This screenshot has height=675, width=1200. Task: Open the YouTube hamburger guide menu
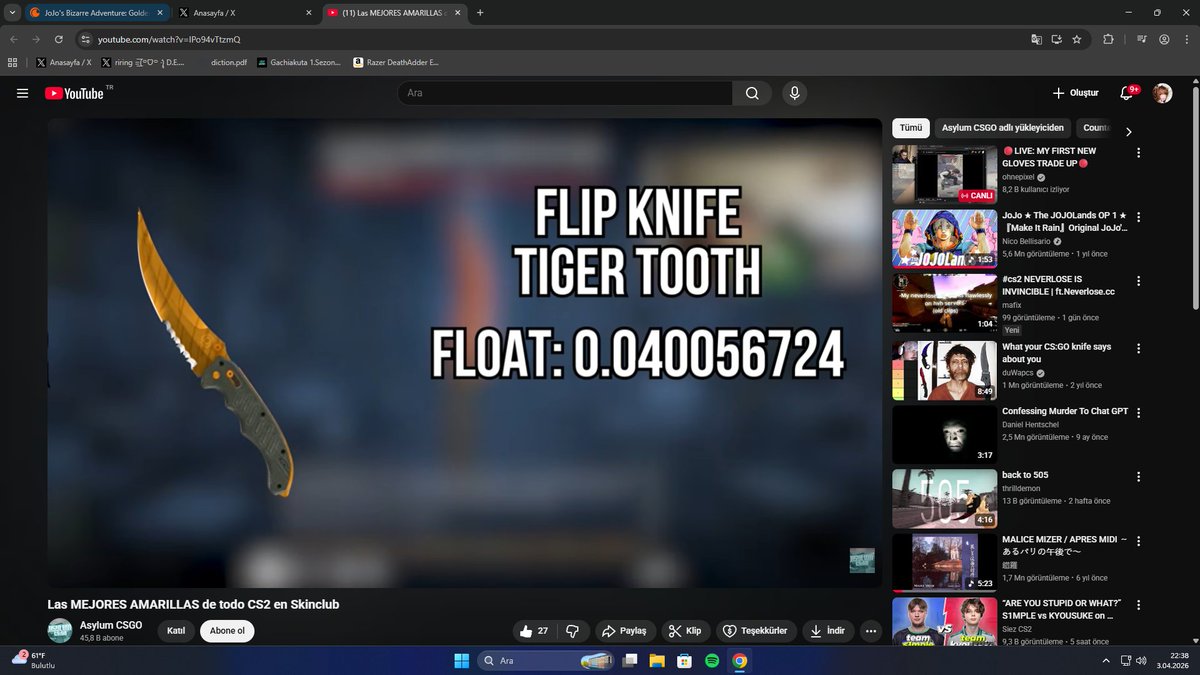point(22,93)
